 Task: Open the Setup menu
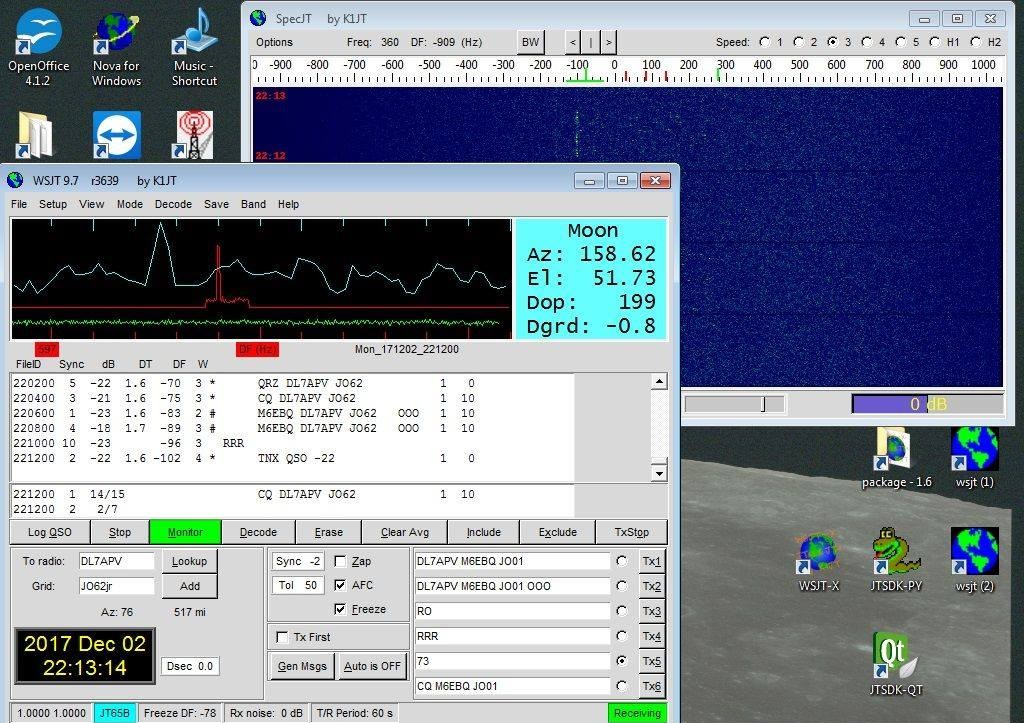pos(53,204)
